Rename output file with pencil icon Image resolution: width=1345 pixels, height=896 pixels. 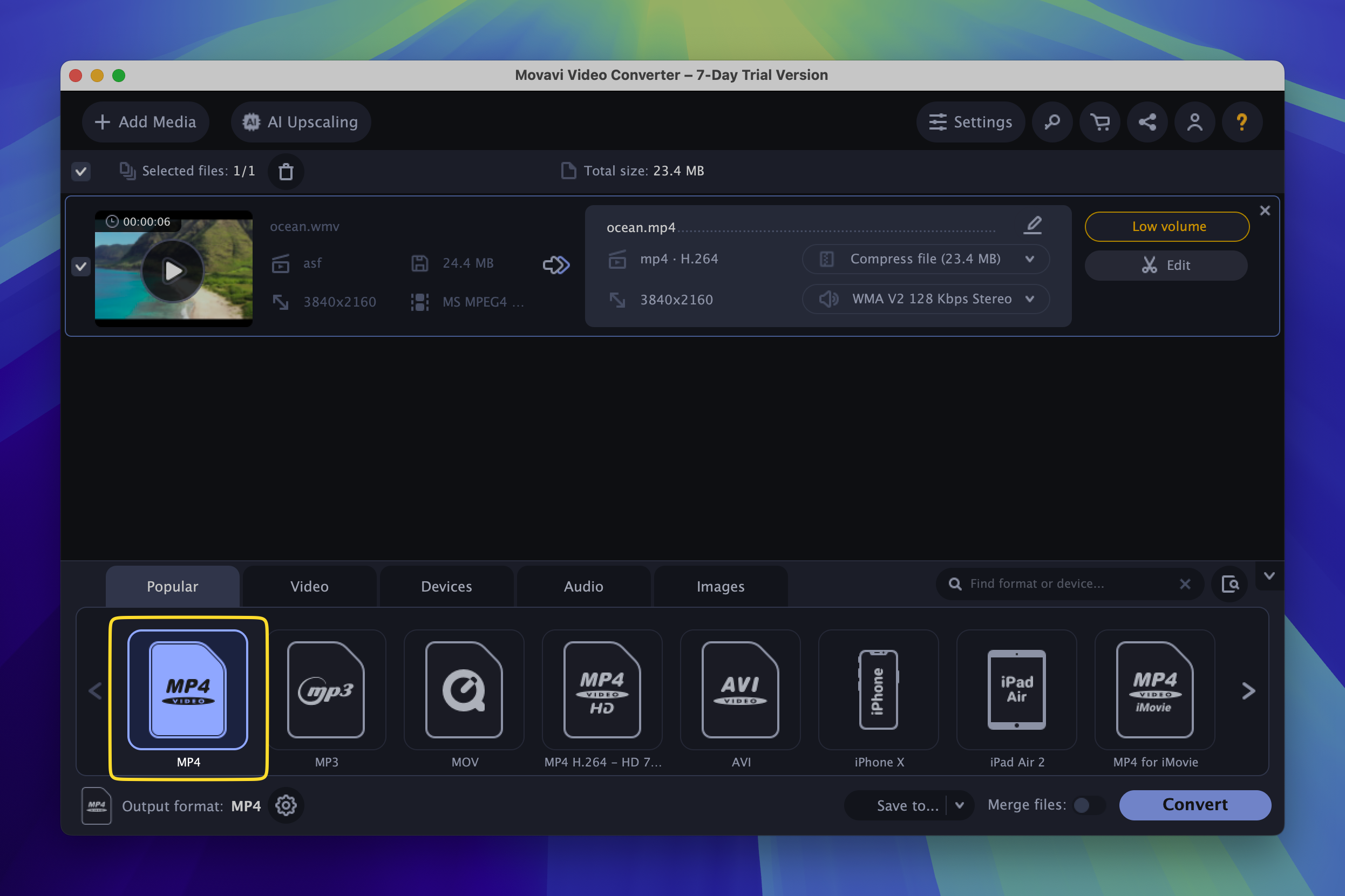pyautogui.click(x=1032, y=225)
